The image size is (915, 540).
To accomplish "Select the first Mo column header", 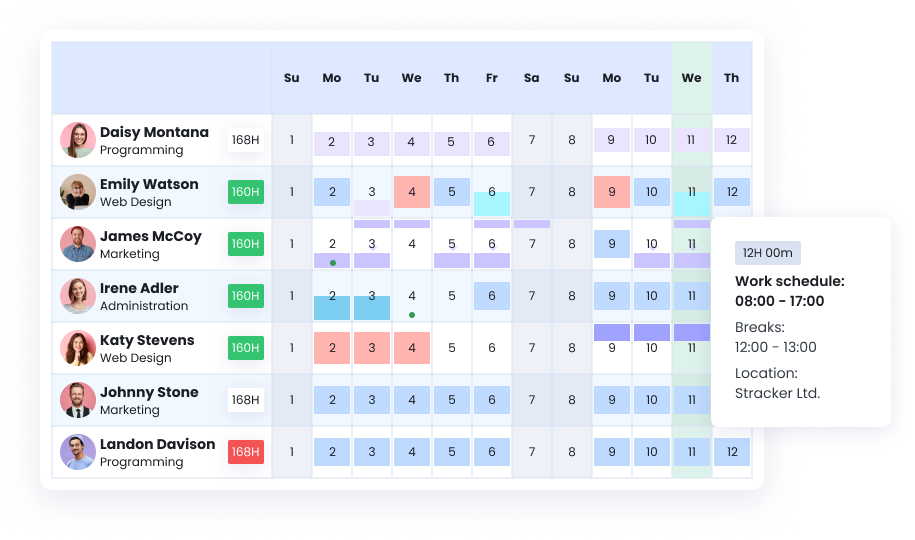I will point(331,78).
